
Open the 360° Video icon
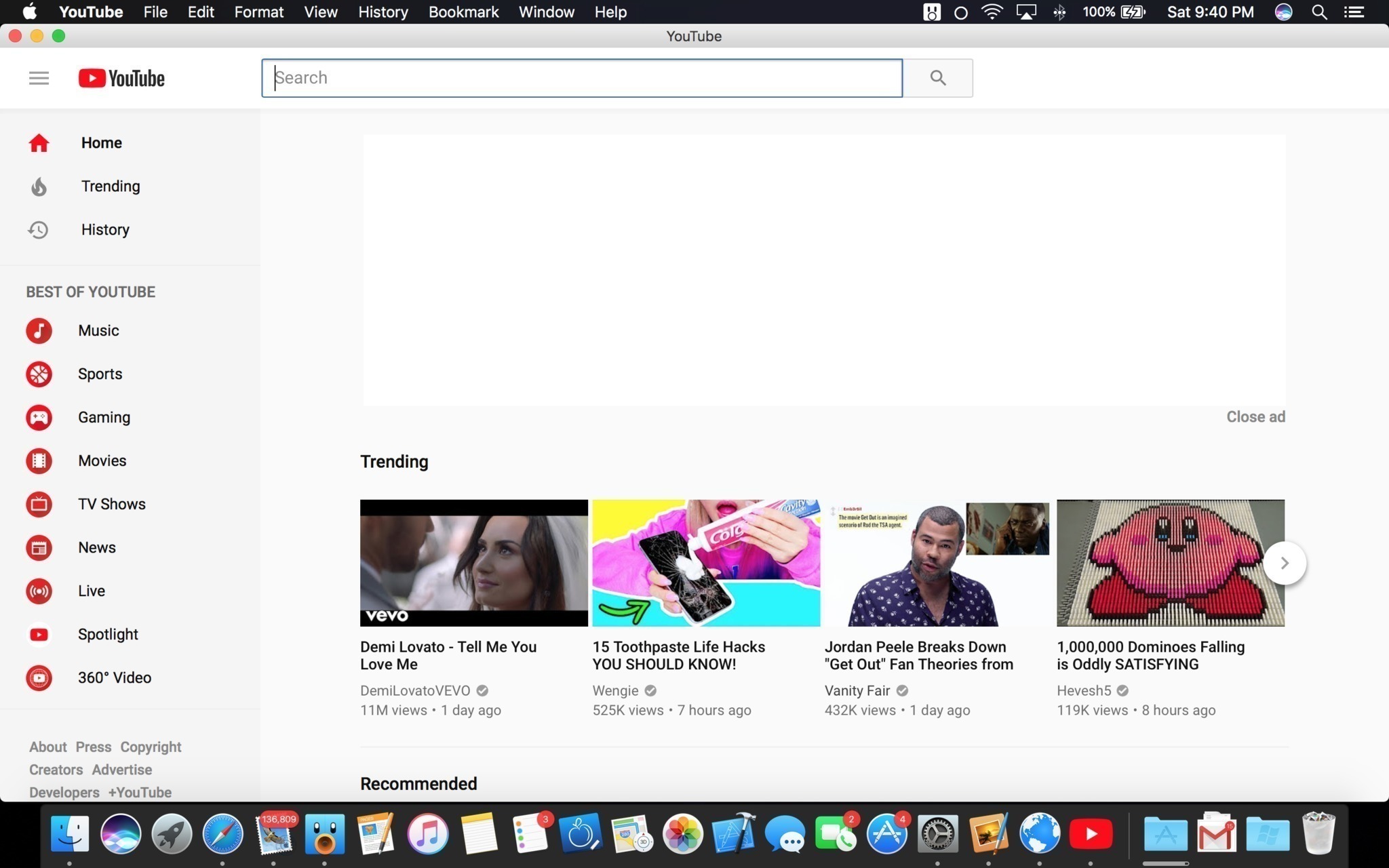pos(39,678)
